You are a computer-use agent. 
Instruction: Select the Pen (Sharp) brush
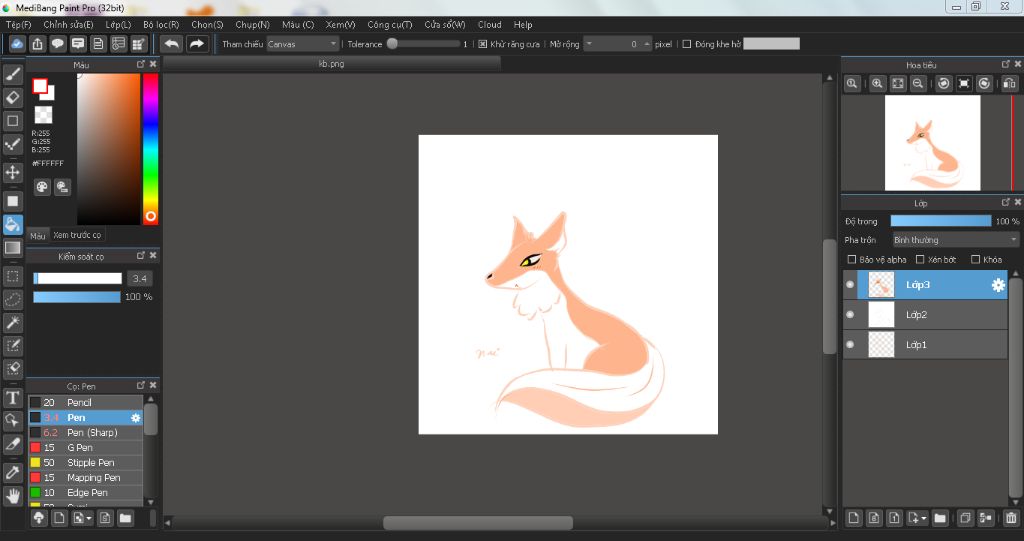(x=86, y=433)
